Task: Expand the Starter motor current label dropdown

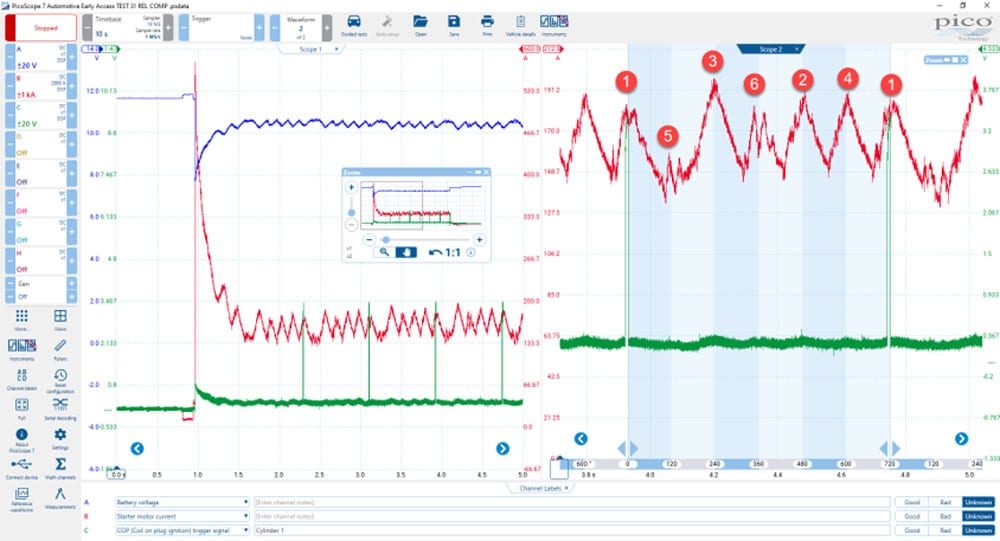Action: point(182,516)
